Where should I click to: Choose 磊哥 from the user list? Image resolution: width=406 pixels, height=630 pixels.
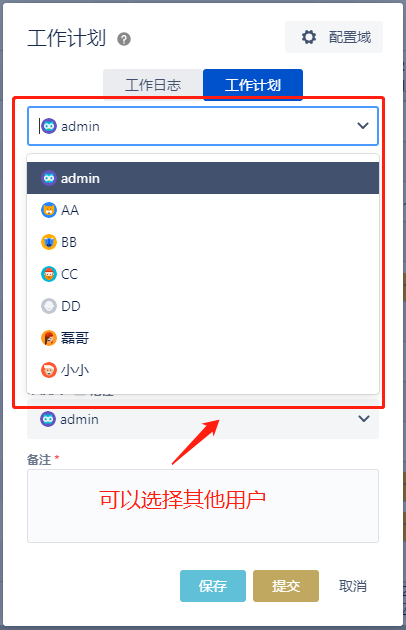pyautogui.click(x=203, y=338)
